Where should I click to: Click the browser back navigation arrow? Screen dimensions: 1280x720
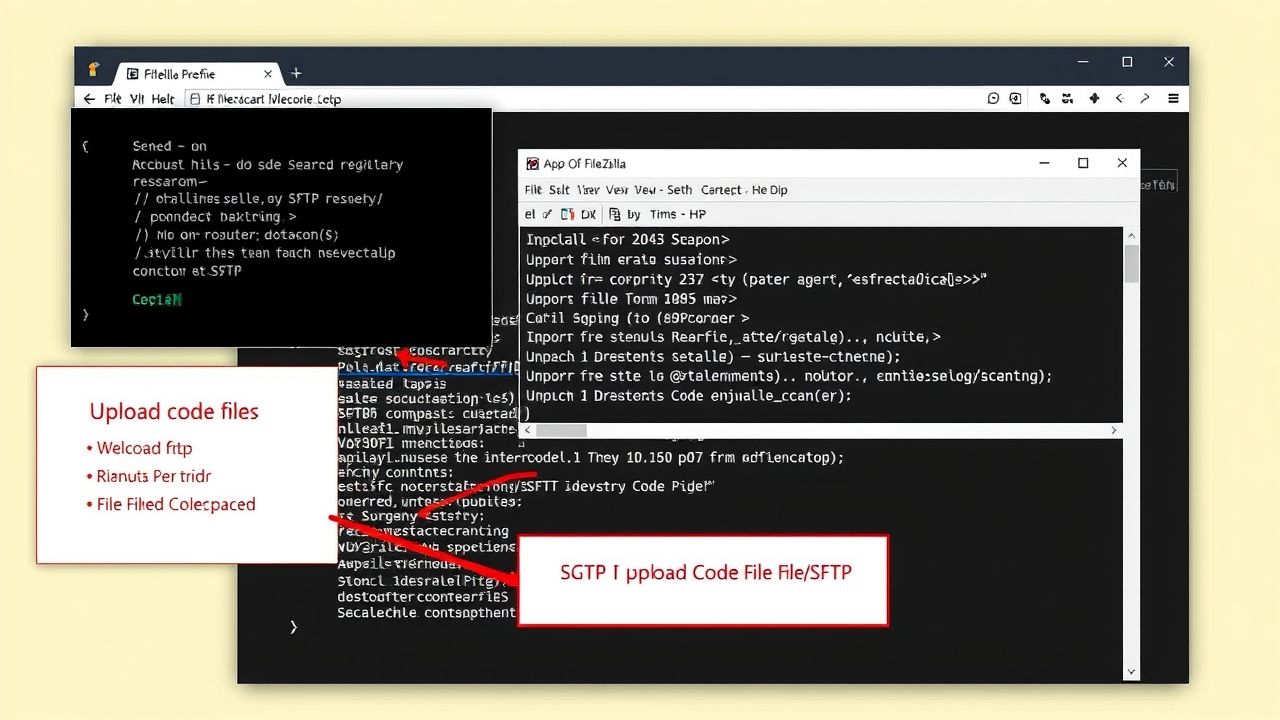(x=1119, y=98)
